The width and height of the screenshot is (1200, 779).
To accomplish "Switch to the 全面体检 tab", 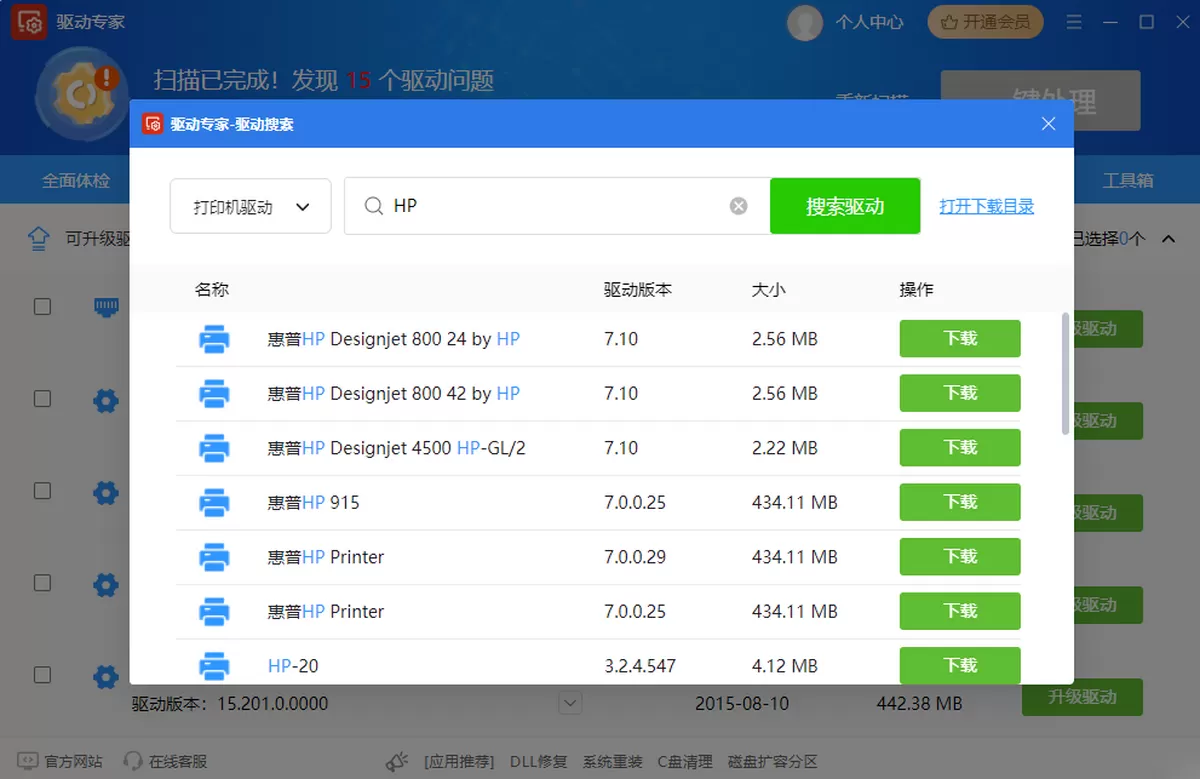I will 76,181.
